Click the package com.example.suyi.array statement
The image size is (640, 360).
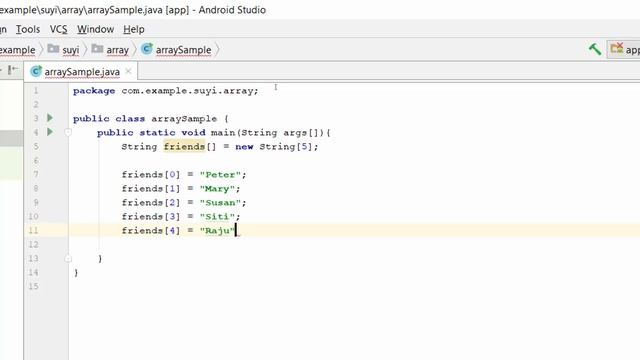click(x=166, y=91)
